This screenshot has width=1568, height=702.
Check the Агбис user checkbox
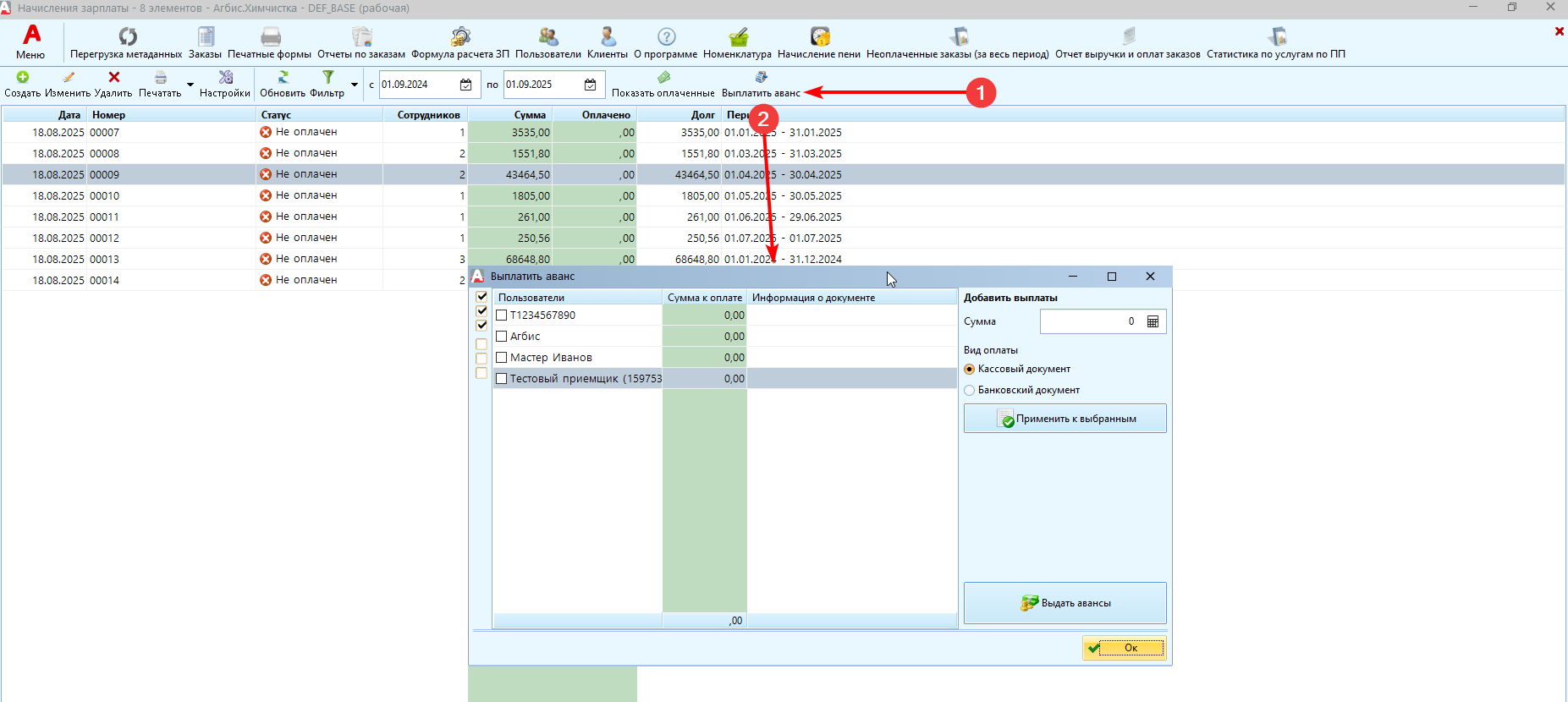(x=501, y=337)
